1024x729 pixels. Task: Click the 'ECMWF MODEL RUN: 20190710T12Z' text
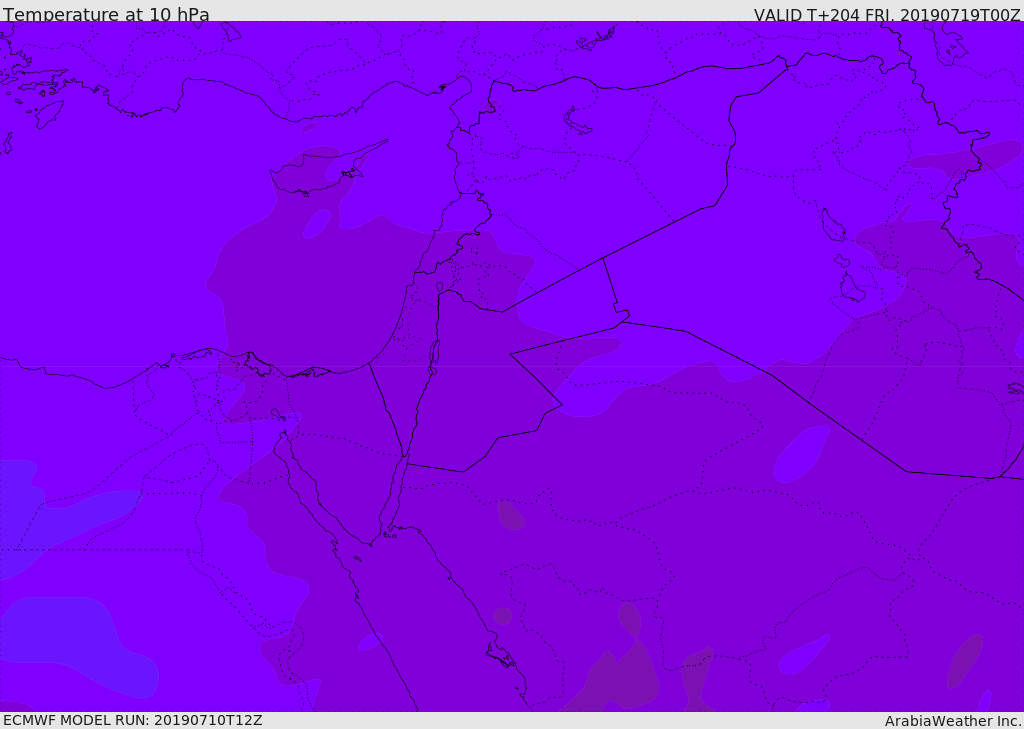pyautogui.click(x=133, y=720)
